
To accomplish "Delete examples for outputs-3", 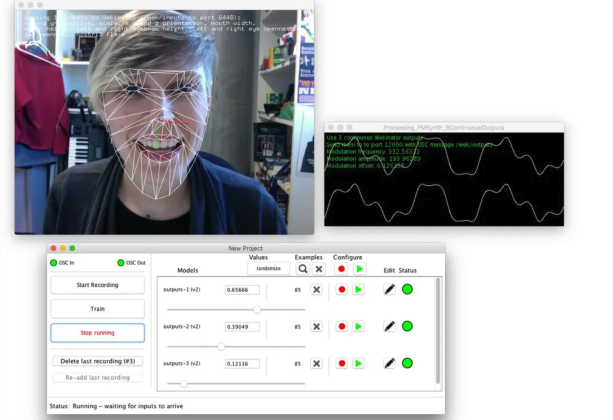I will click(x=316, y=364).
